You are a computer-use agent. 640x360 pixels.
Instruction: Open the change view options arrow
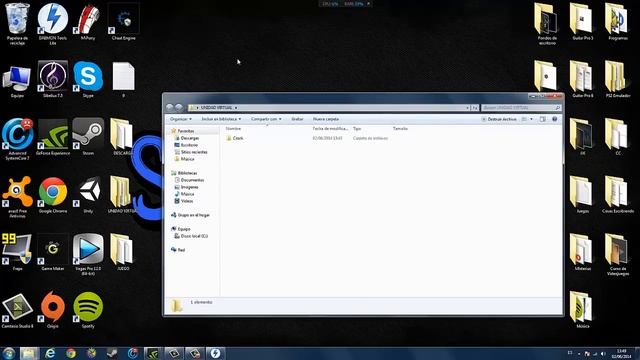531,119
